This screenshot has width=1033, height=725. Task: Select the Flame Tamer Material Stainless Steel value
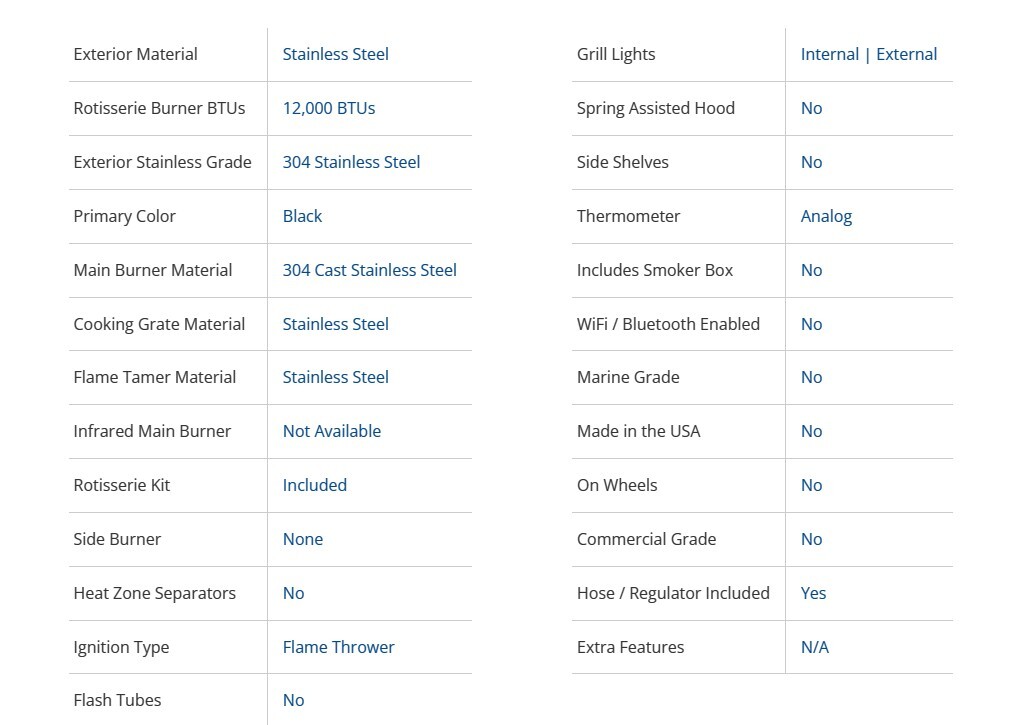(x=335, y=377)
